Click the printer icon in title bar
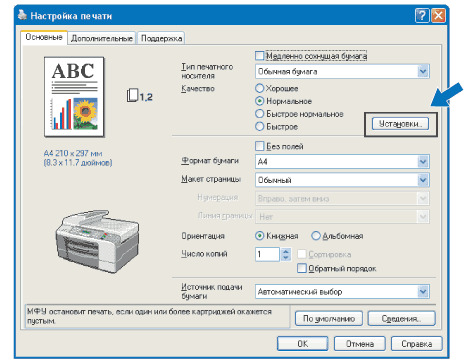The image size is (472, 362). pyautogui.click(x=22, y=15)
